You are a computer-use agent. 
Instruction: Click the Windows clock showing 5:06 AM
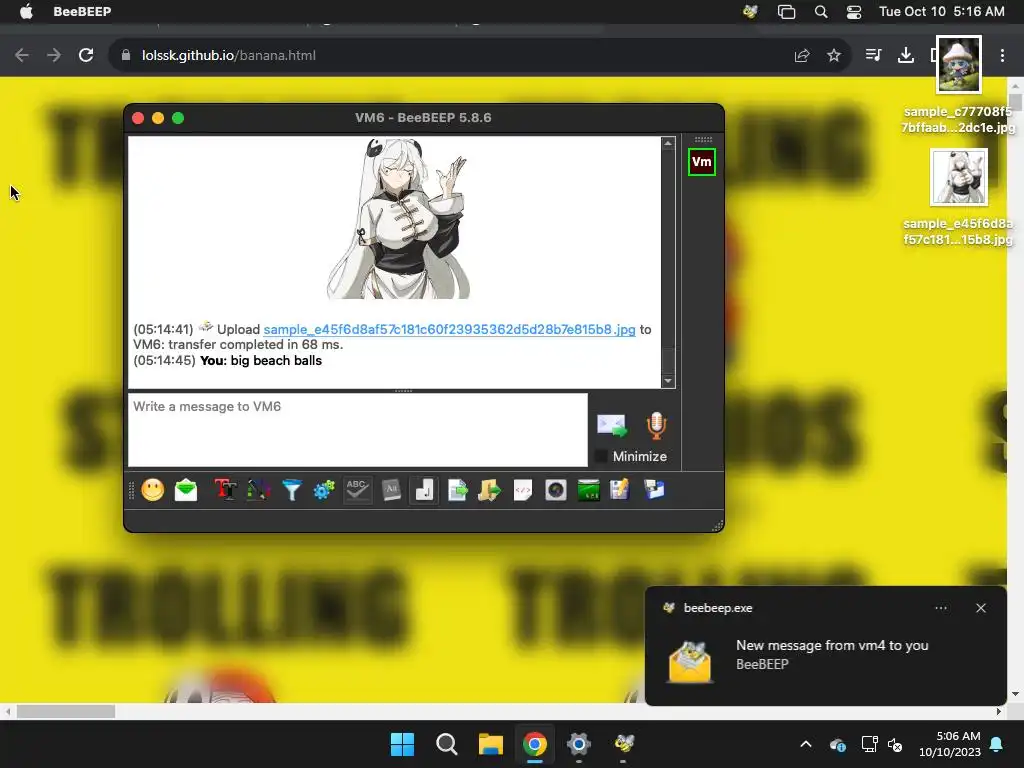tap(950, 744)
